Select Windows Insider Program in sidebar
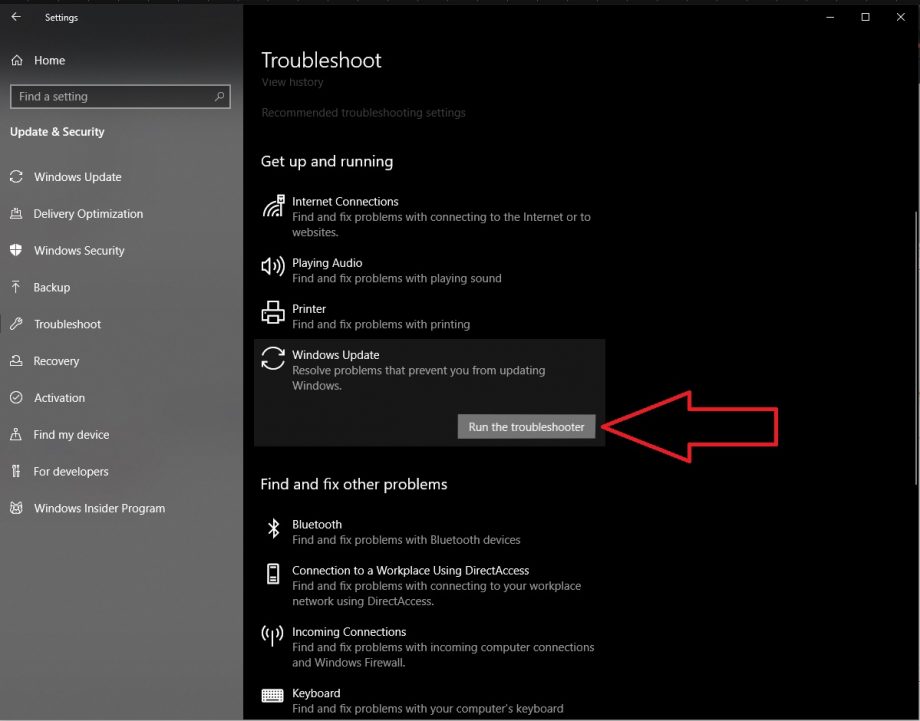The height and width of the screenshot is (721, 920). [99, 508]
